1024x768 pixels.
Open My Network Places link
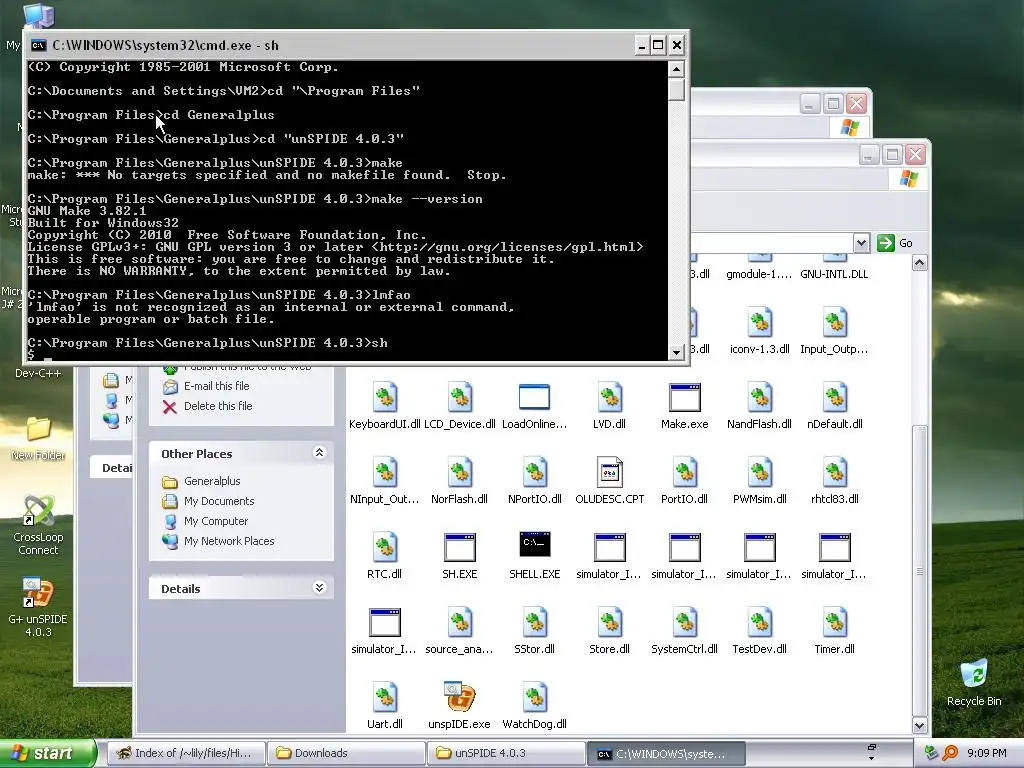click(229, 541)
